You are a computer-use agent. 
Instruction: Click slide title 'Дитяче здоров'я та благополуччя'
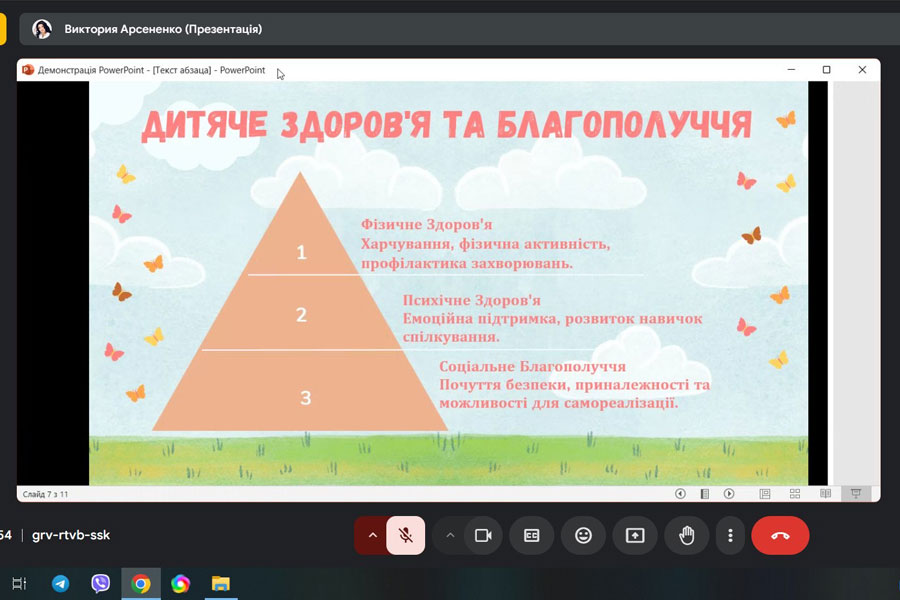447,126
